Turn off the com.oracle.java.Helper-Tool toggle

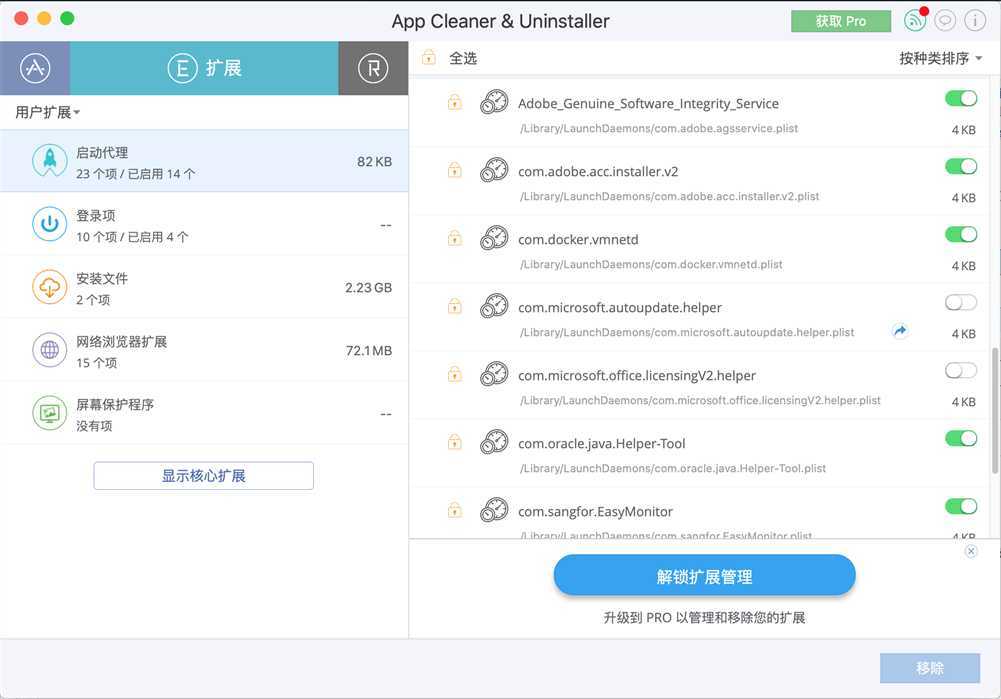coord(961,439)
